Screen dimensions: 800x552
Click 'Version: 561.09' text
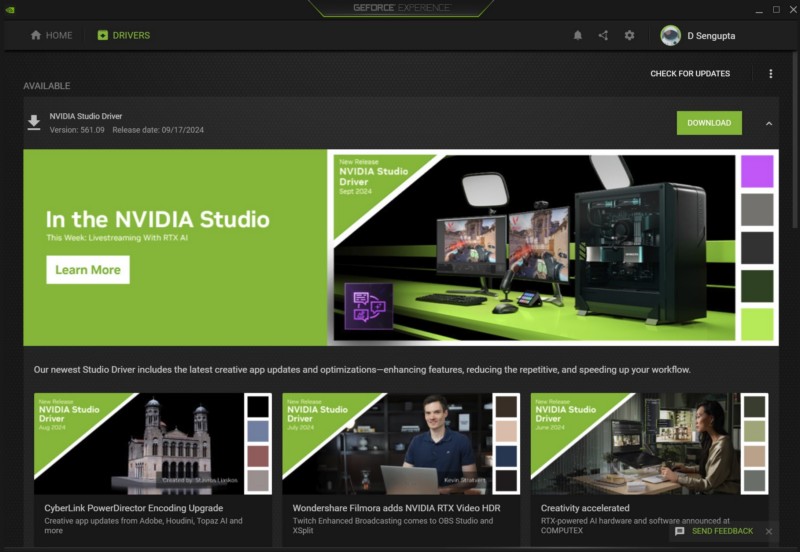click(x=77, y=130)
